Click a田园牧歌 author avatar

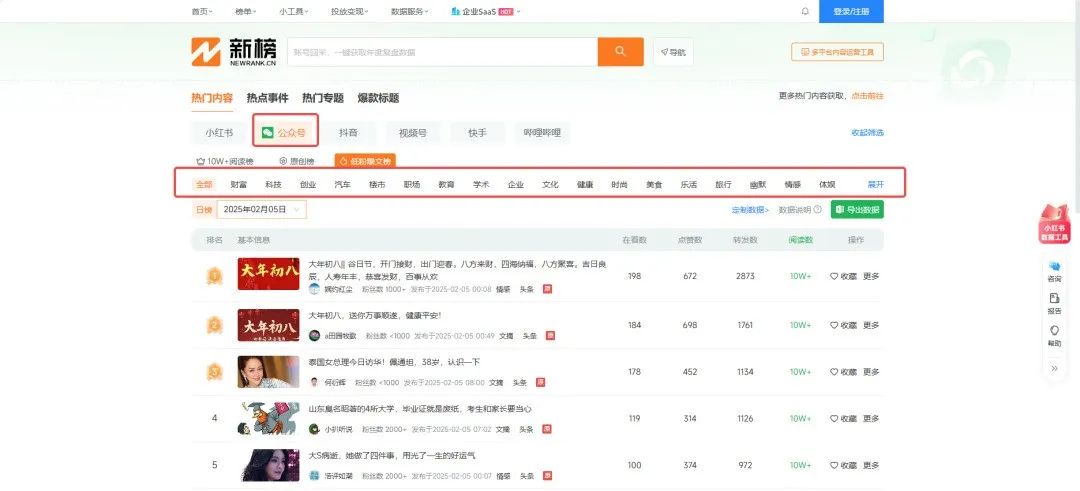click(x=314, y=335)
